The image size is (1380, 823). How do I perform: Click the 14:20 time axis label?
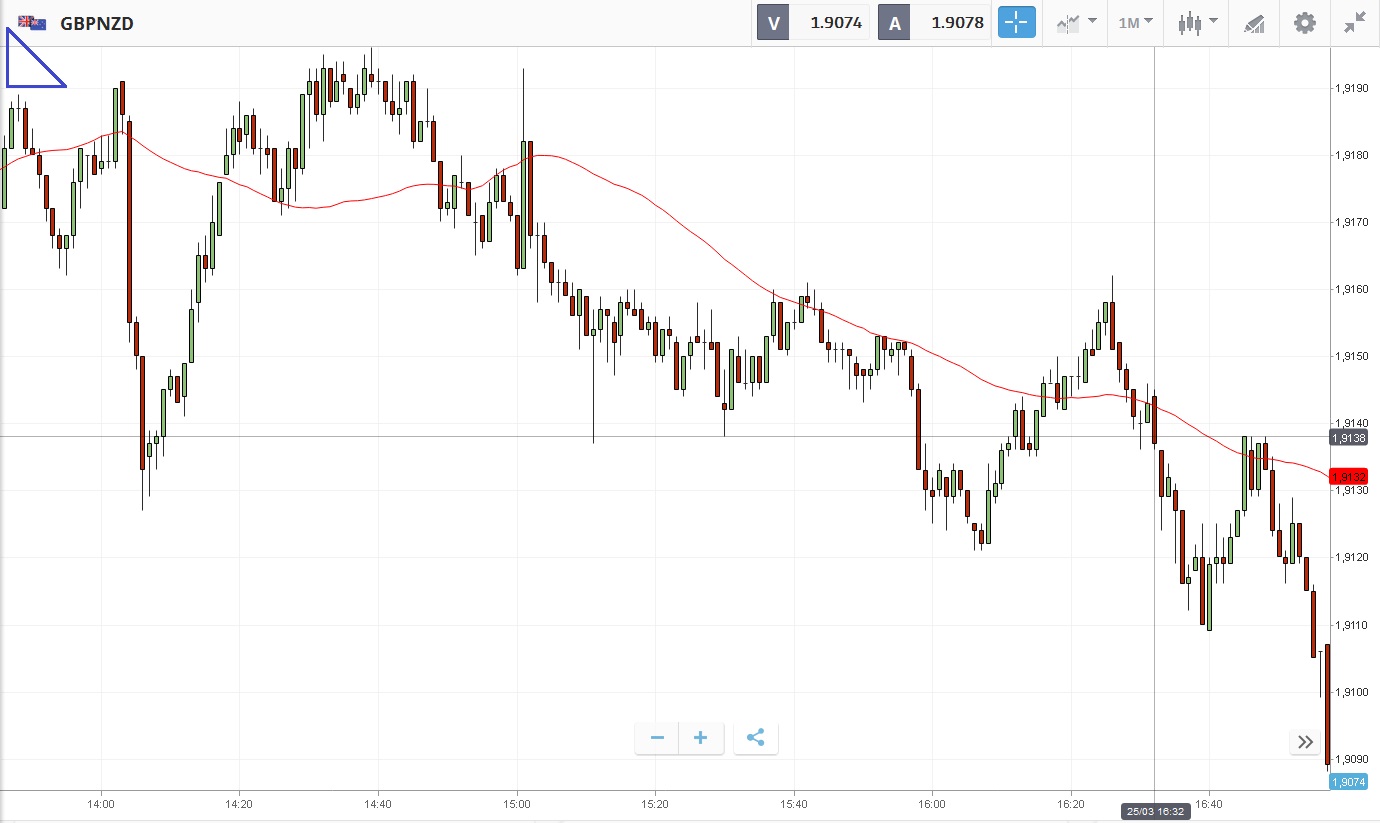pyautogui.click(x=239, y=802)
